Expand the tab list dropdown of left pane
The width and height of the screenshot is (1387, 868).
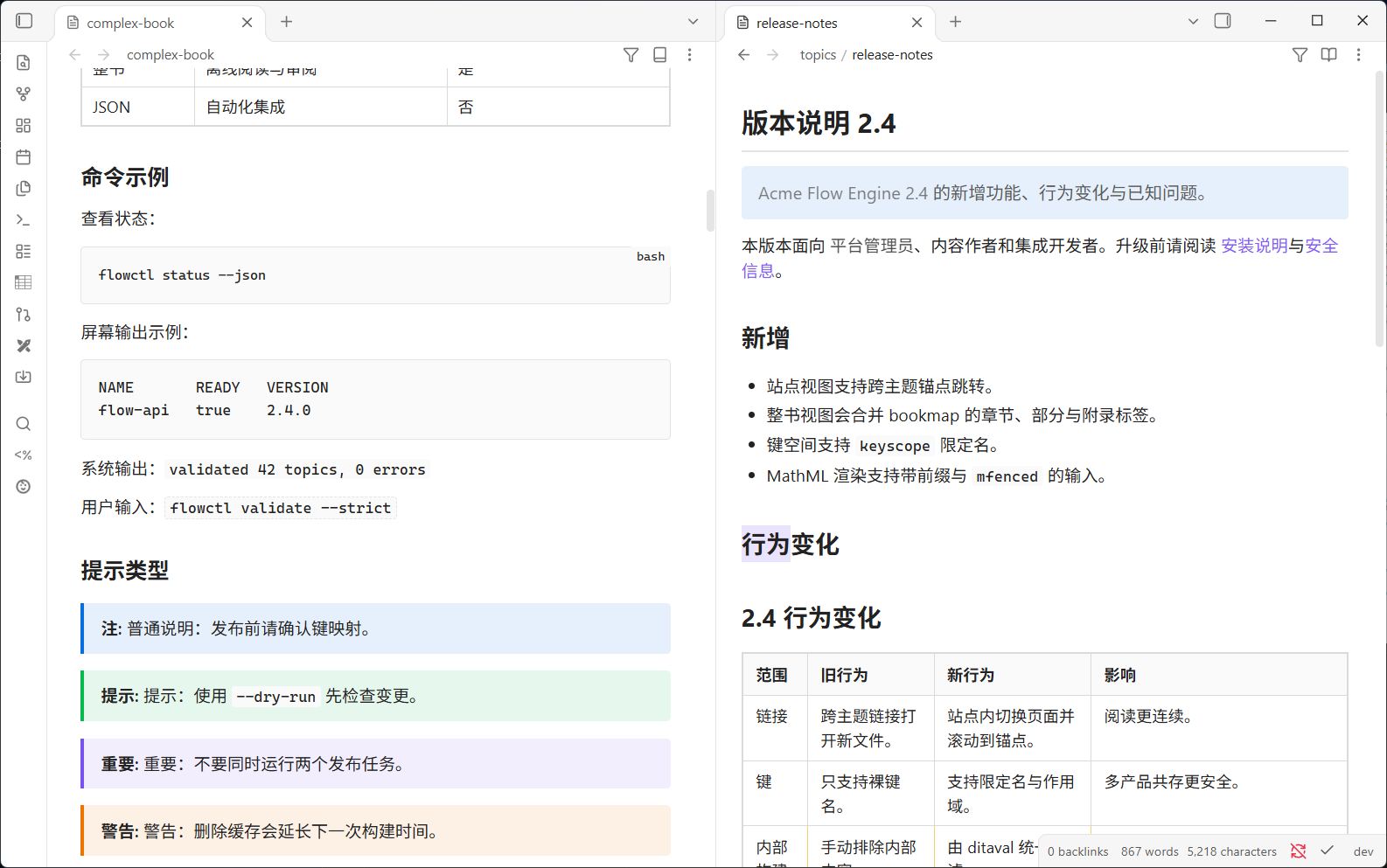[x=693, y=22]
